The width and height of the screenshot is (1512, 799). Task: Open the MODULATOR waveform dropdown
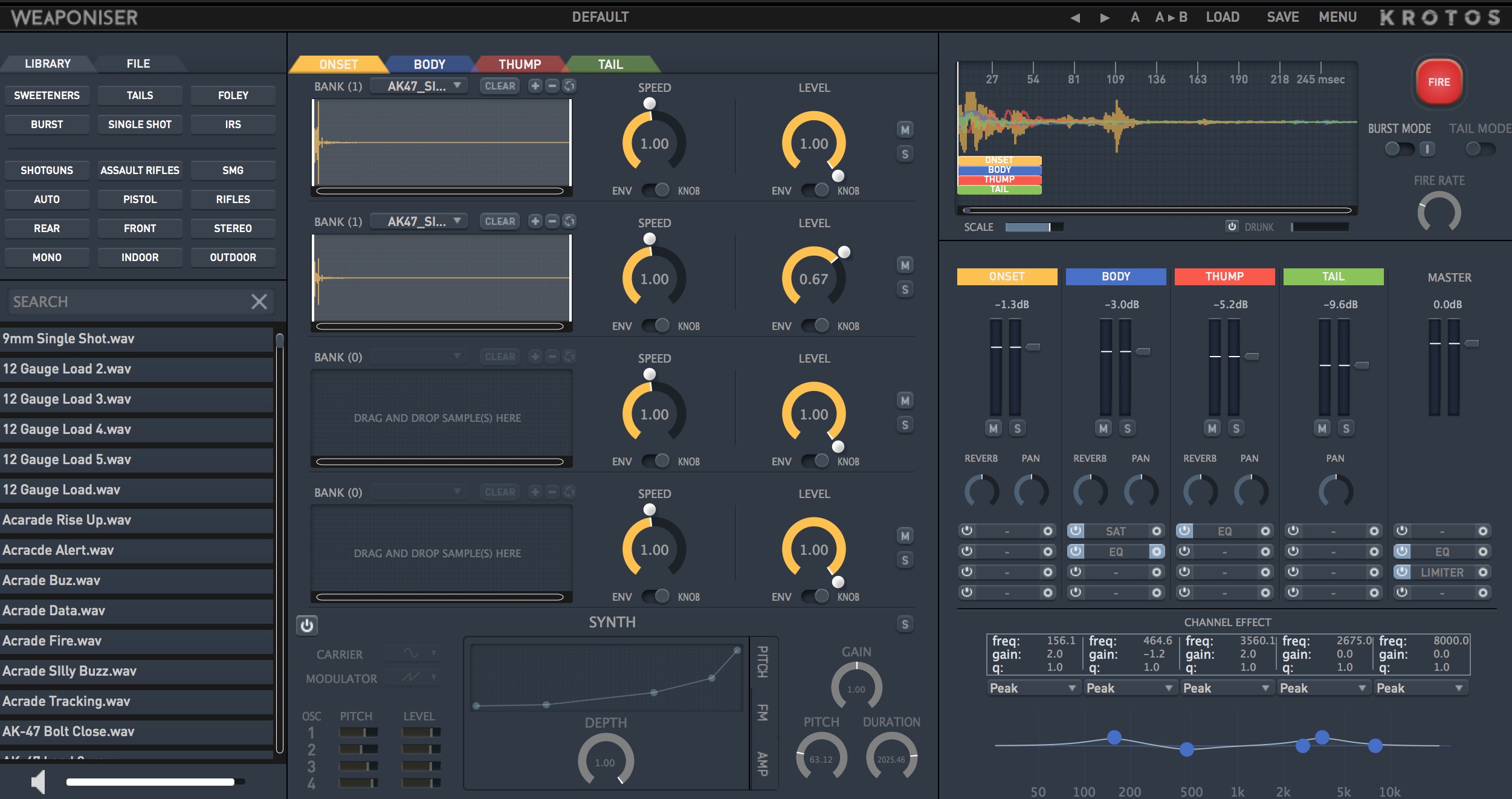(413, 678)
